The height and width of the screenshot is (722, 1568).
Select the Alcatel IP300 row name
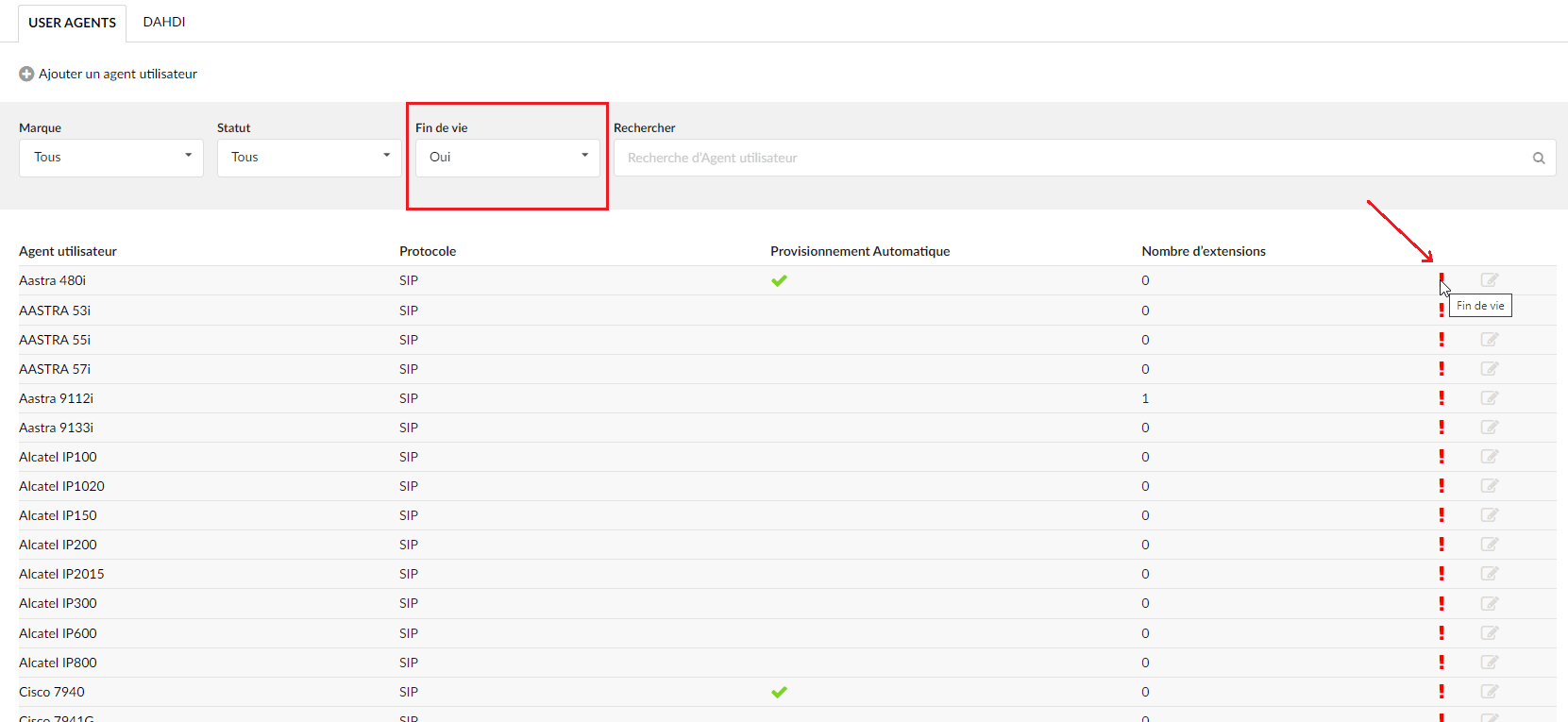(x=58, y=603)
